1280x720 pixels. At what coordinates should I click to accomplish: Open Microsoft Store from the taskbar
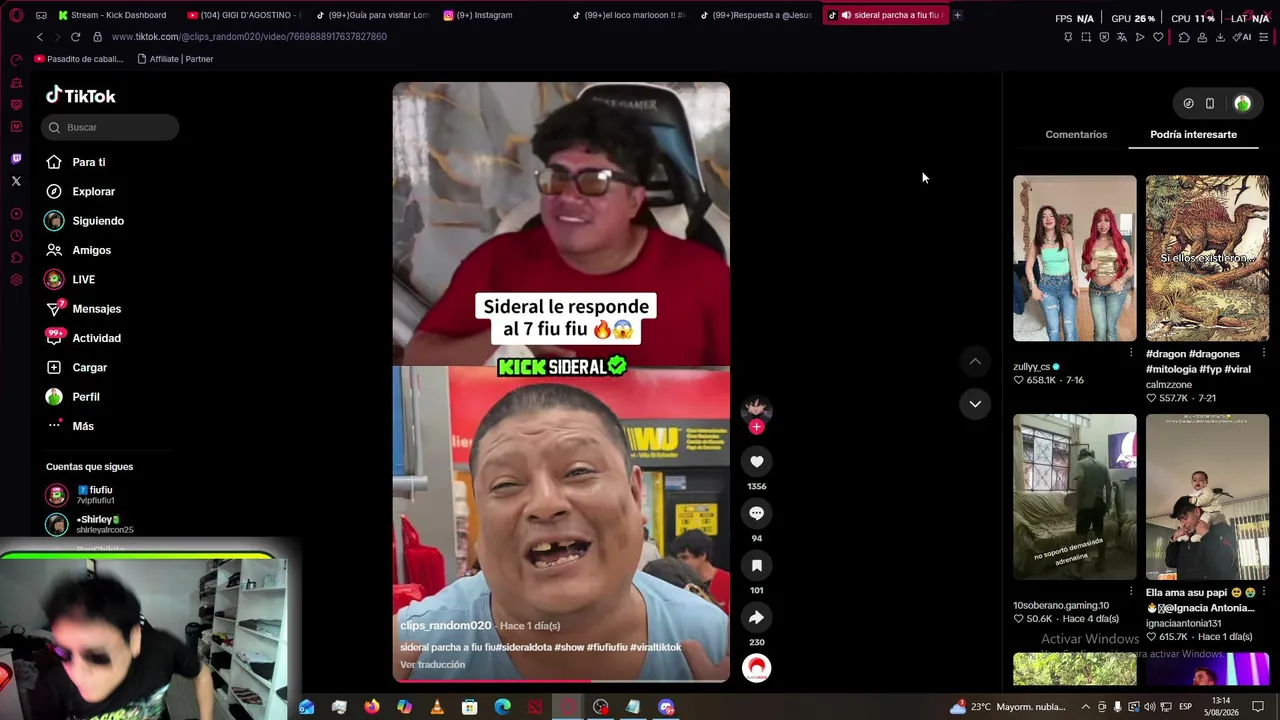(x=469, y=707)
